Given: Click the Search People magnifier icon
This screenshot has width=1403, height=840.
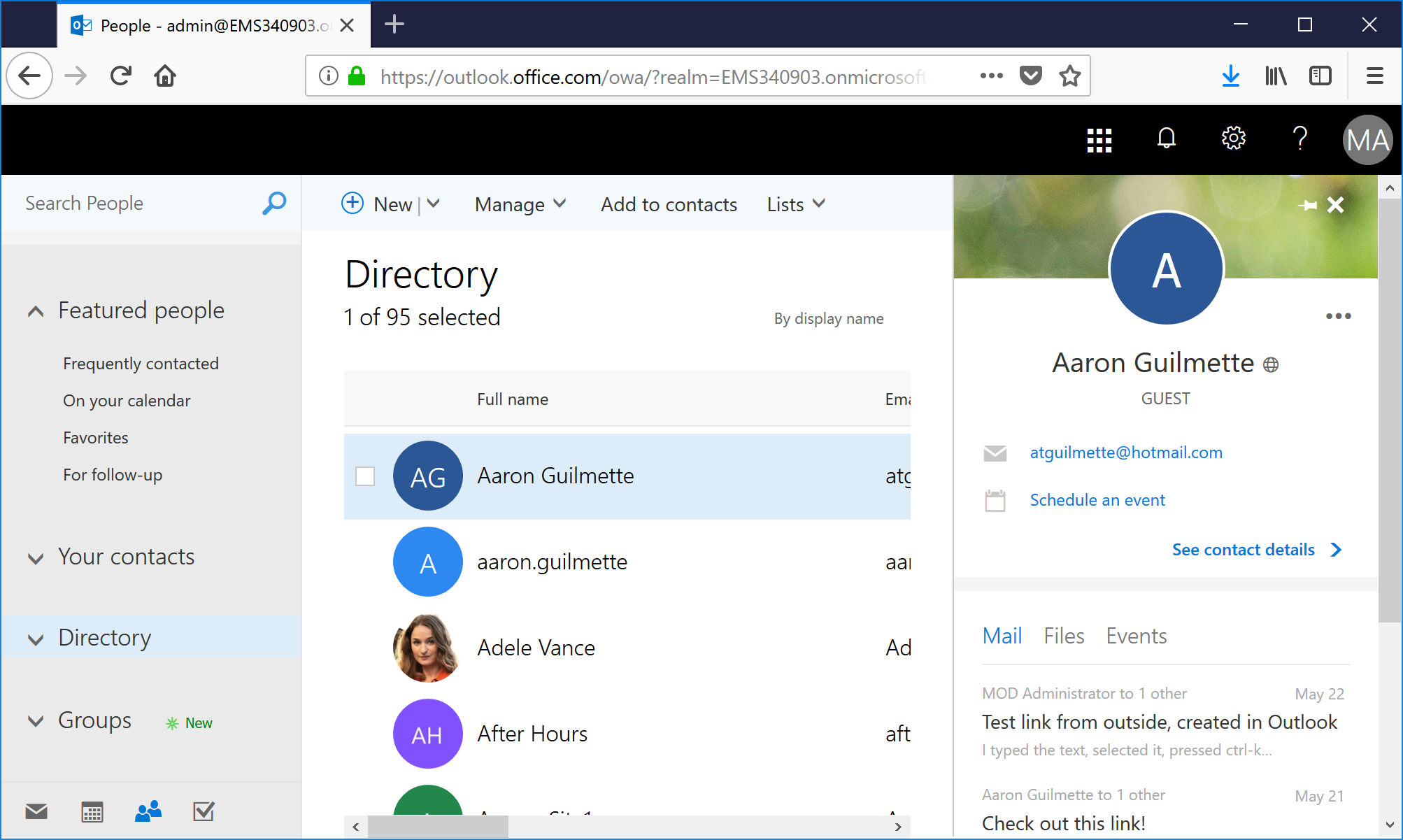Looking at the screenshot, I should [274, 203].
